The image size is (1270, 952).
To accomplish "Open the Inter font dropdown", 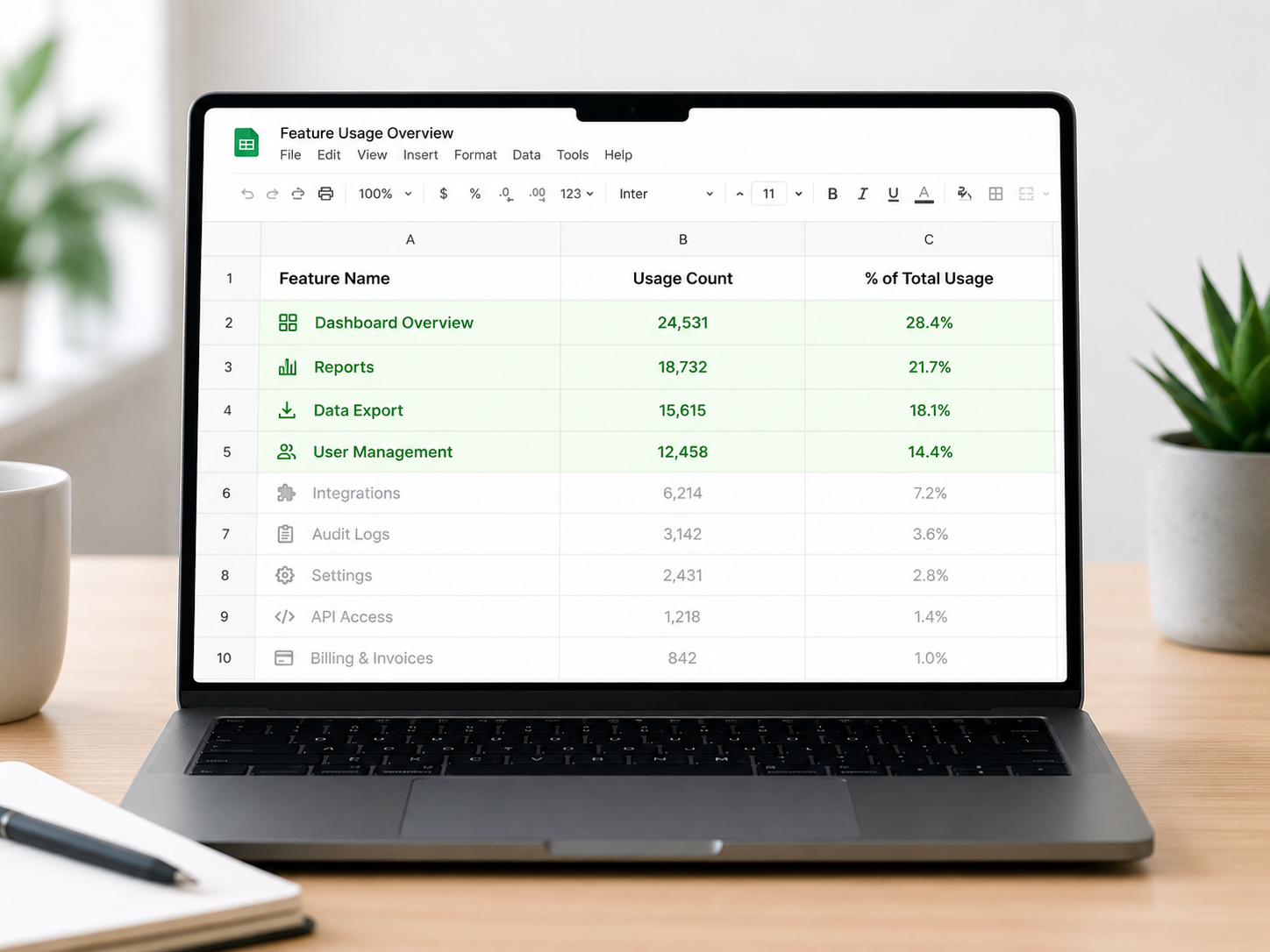I will 666,194.
